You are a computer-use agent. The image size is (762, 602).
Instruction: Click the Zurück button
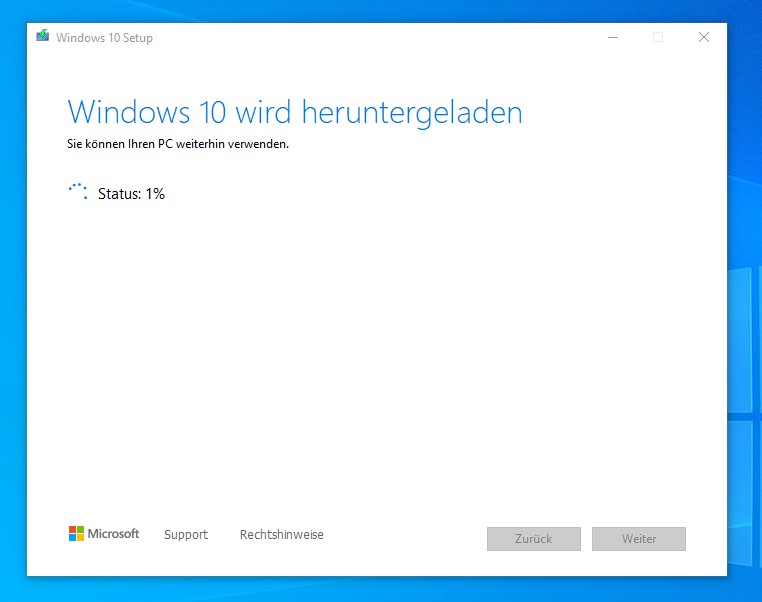point(534,539)
